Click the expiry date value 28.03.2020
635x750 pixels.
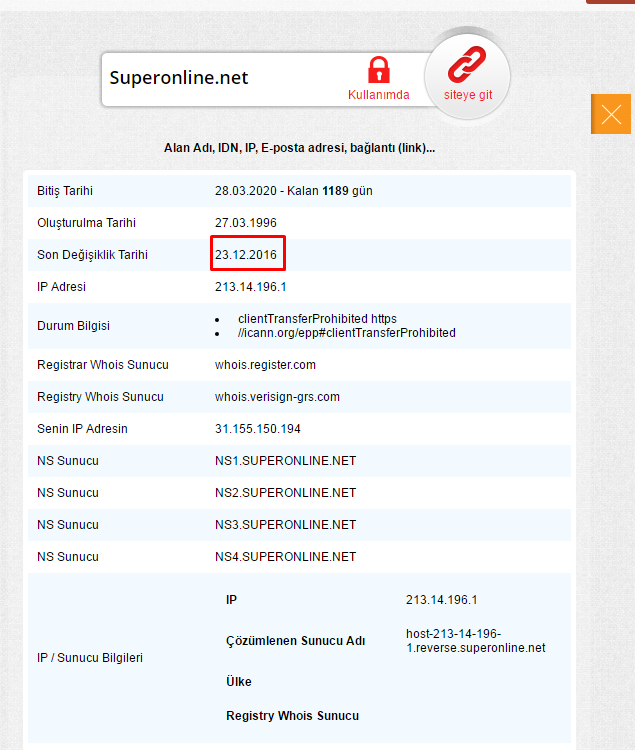246,191
